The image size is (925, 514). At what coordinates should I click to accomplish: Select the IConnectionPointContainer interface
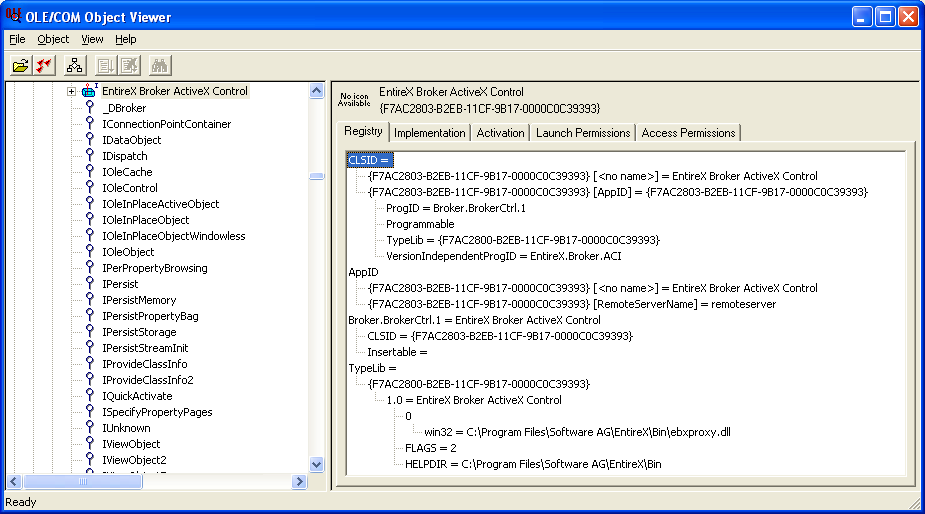click(x=167, y=124)
